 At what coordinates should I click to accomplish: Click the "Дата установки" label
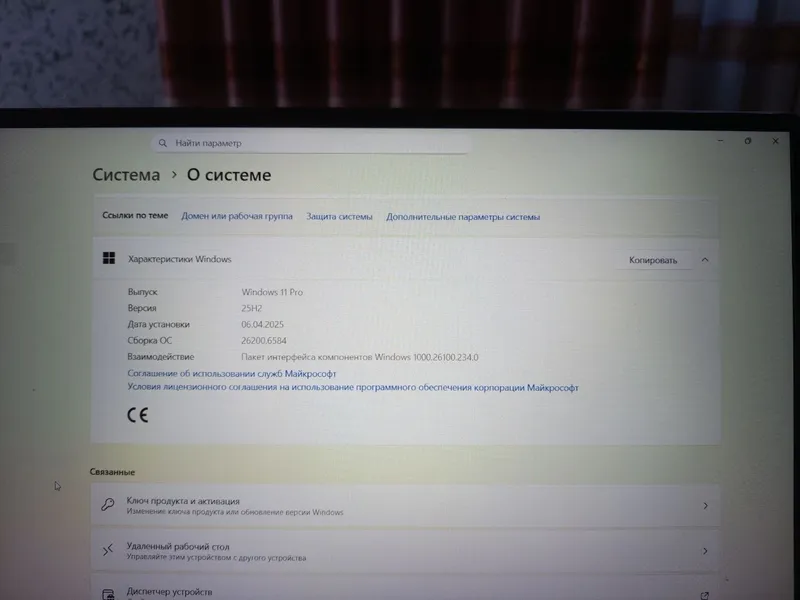pyautogui.click(x=159, y=324)
